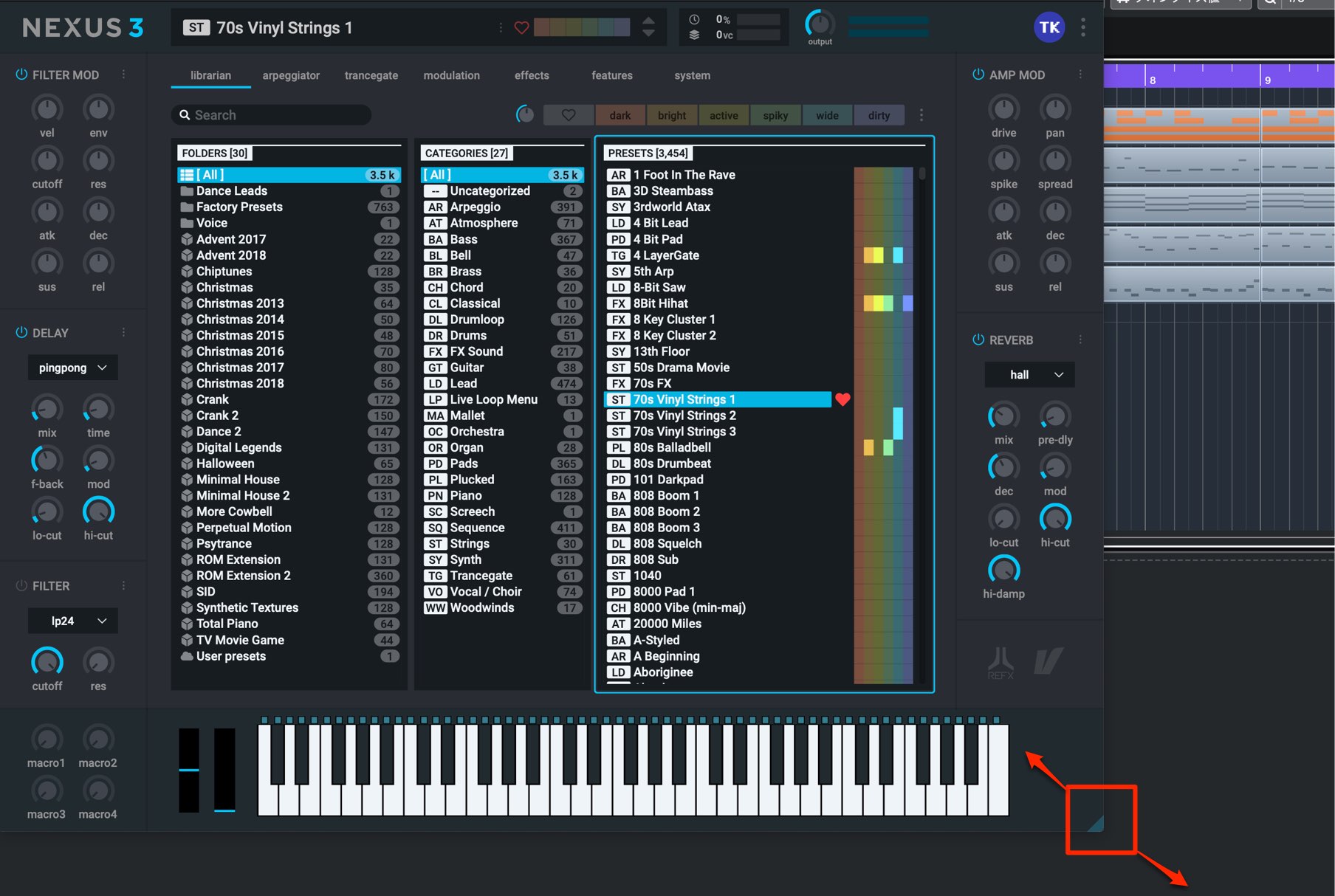The width and height of the screenshot is (1335, 896).
Task: Open the hall reverb type dropdown
Action: tap(1029, 374)
